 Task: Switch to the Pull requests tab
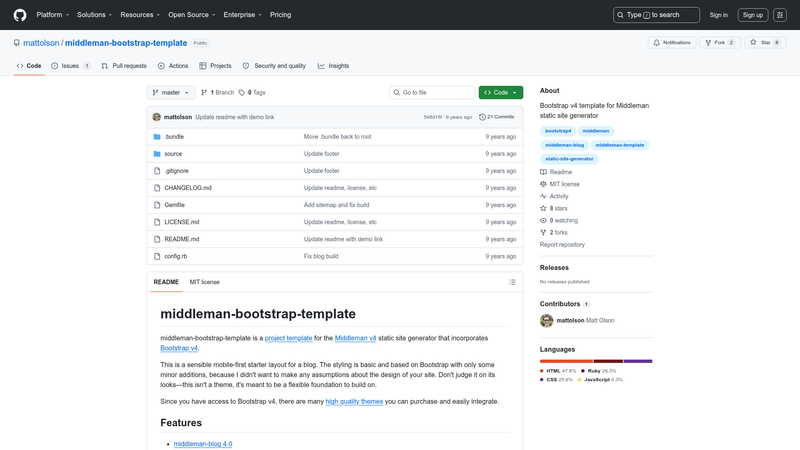pyautogui.click(x=124, y=66)
